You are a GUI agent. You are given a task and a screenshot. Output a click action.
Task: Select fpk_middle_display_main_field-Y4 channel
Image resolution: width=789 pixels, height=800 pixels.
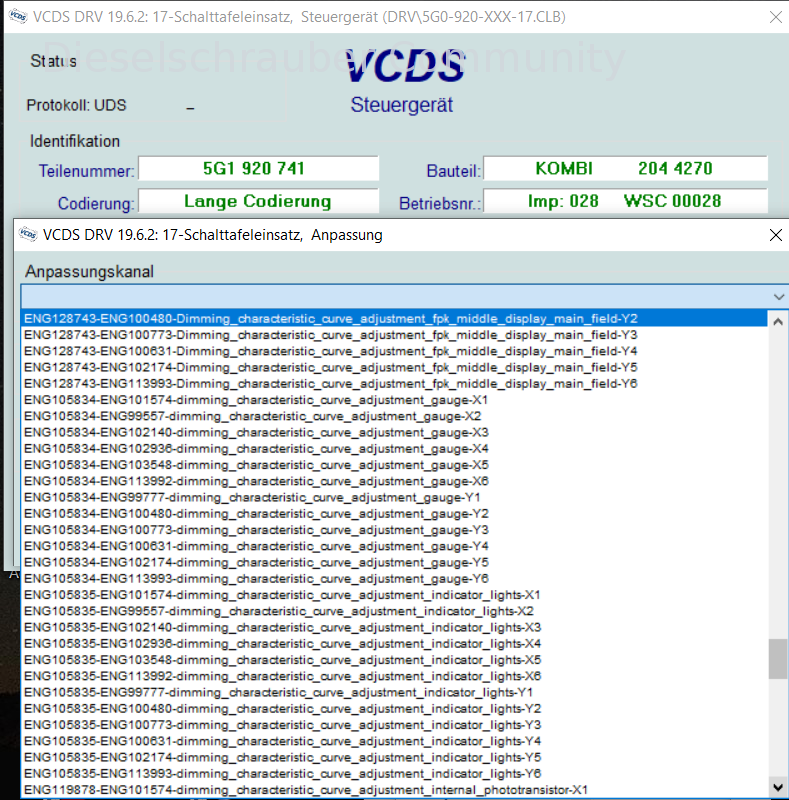394,351
